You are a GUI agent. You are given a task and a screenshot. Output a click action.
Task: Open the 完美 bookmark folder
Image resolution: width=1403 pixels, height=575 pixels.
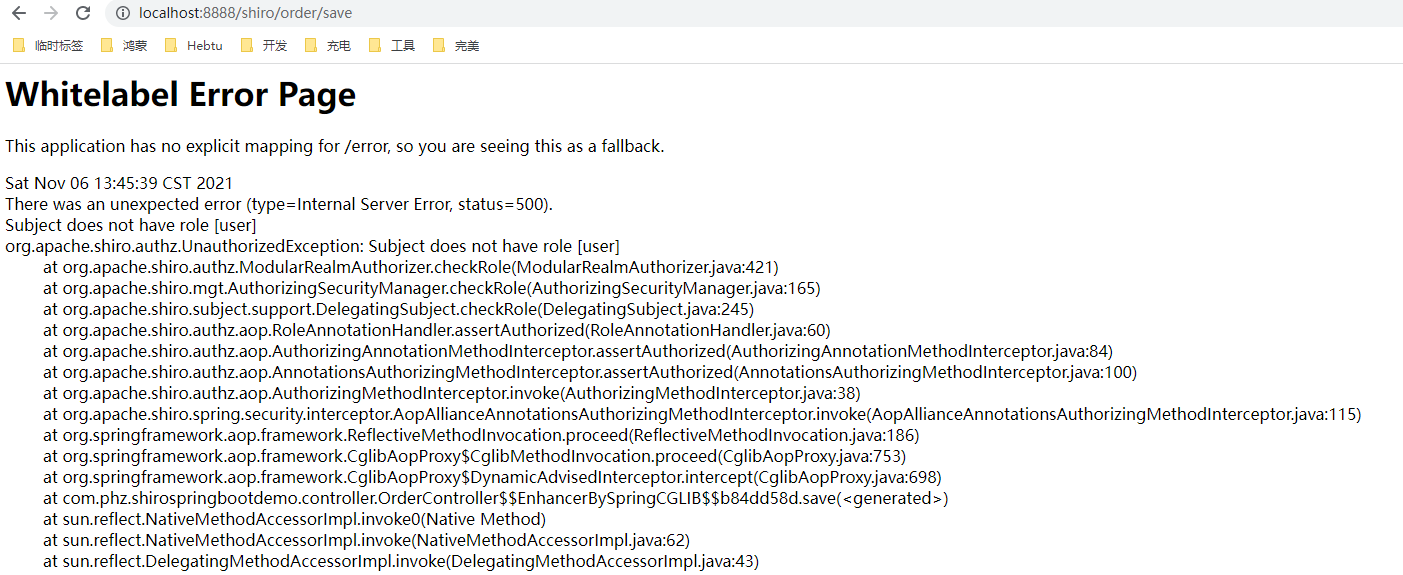(x=456, y=46)
